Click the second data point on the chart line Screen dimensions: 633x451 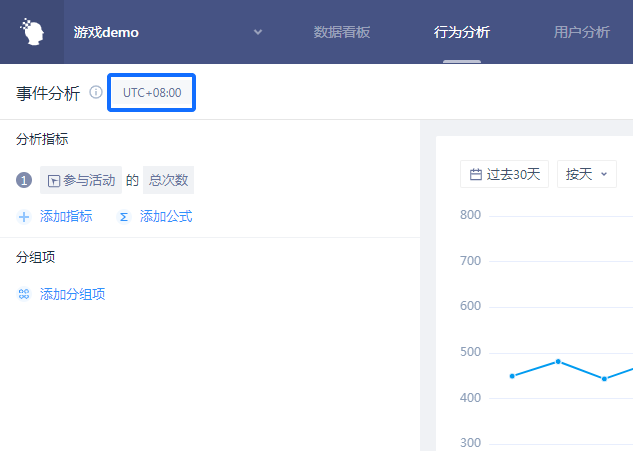tap(558, 361)
